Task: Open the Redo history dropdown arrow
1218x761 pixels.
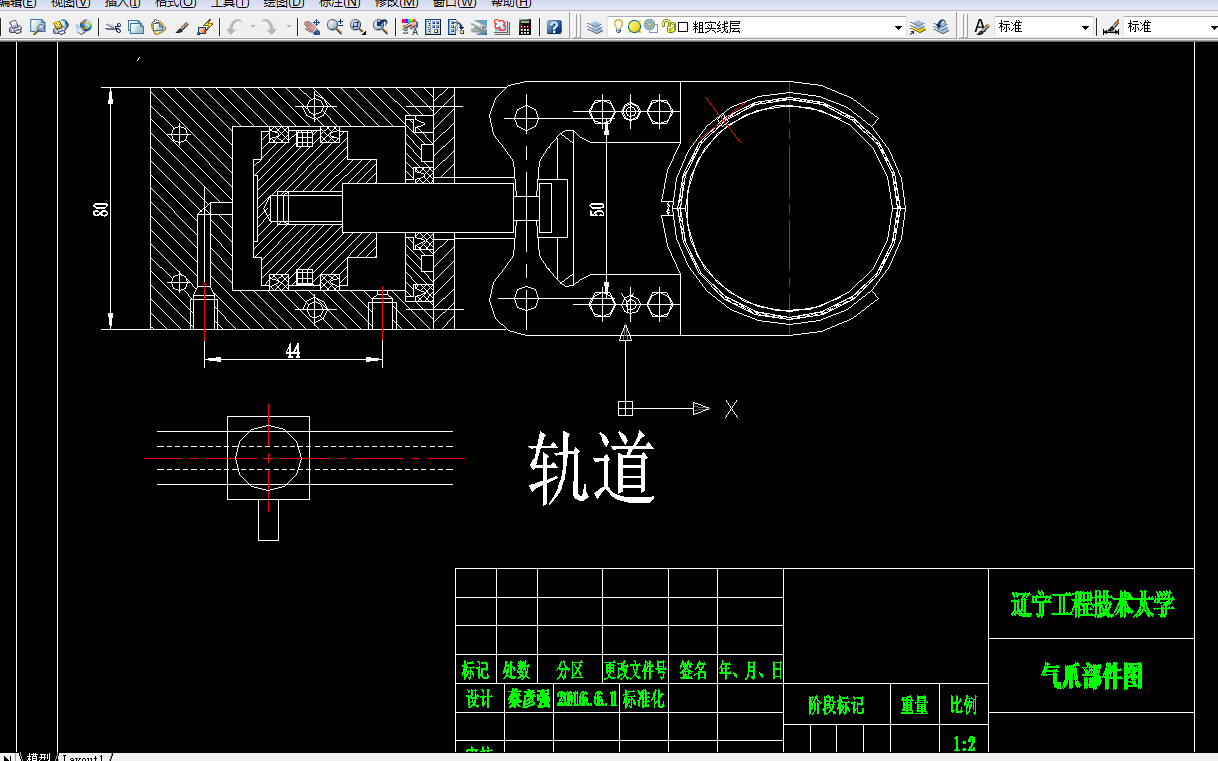Action: pyautogui.click(x=288, y=27)
